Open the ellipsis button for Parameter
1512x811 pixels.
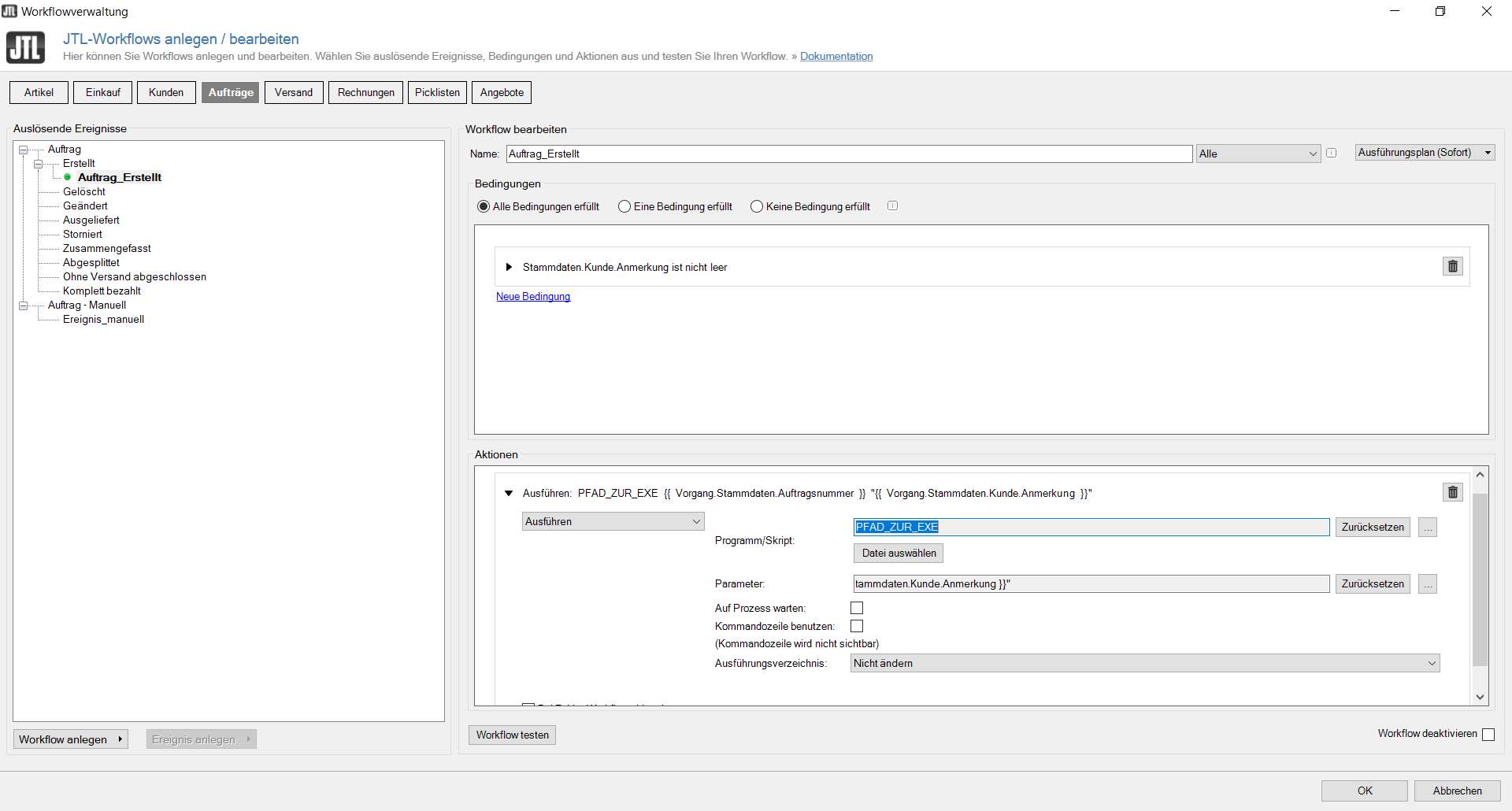[x=1428, y=583]
